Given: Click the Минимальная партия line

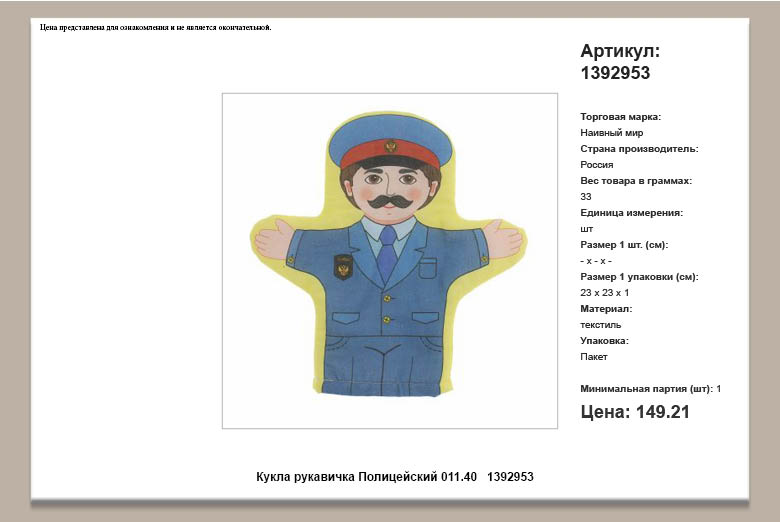Looking at the screenshot, I should pyautogui.click(x=650, y=388).
